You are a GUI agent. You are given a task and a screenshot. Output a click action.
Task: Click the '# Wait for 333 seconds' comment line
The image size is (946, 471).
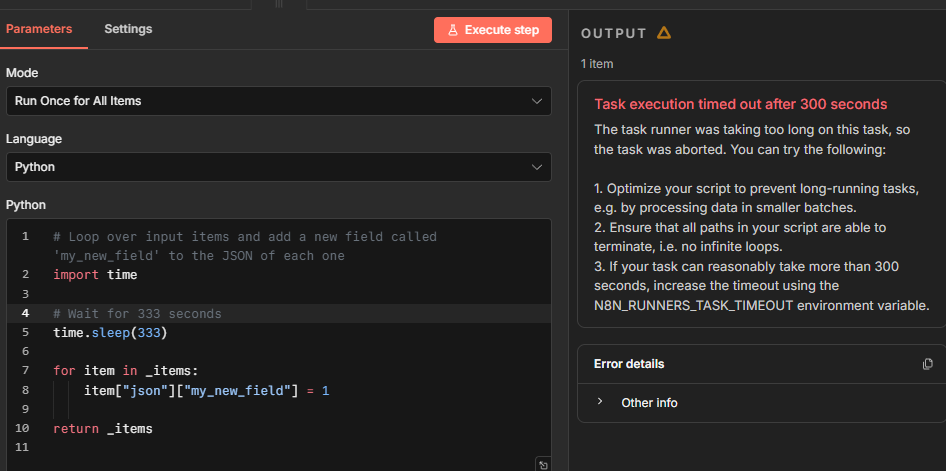click(137, 313)
